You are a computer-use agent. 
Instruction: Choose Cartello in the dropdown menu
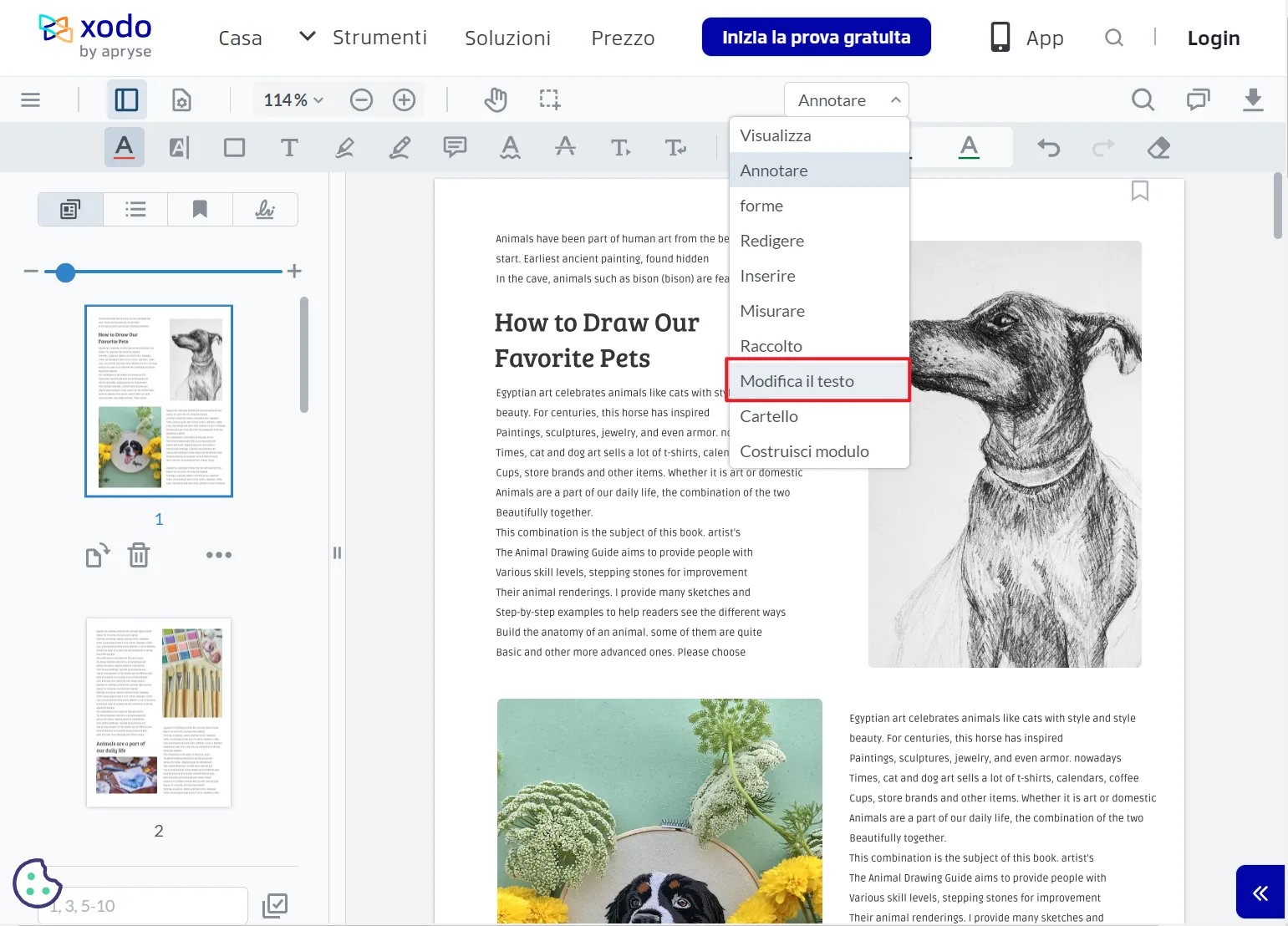point(819,416)
